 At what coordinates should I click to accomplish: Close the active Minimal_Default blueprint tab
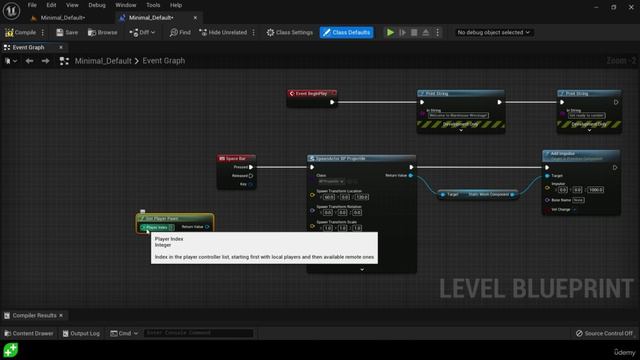point(195,18)
